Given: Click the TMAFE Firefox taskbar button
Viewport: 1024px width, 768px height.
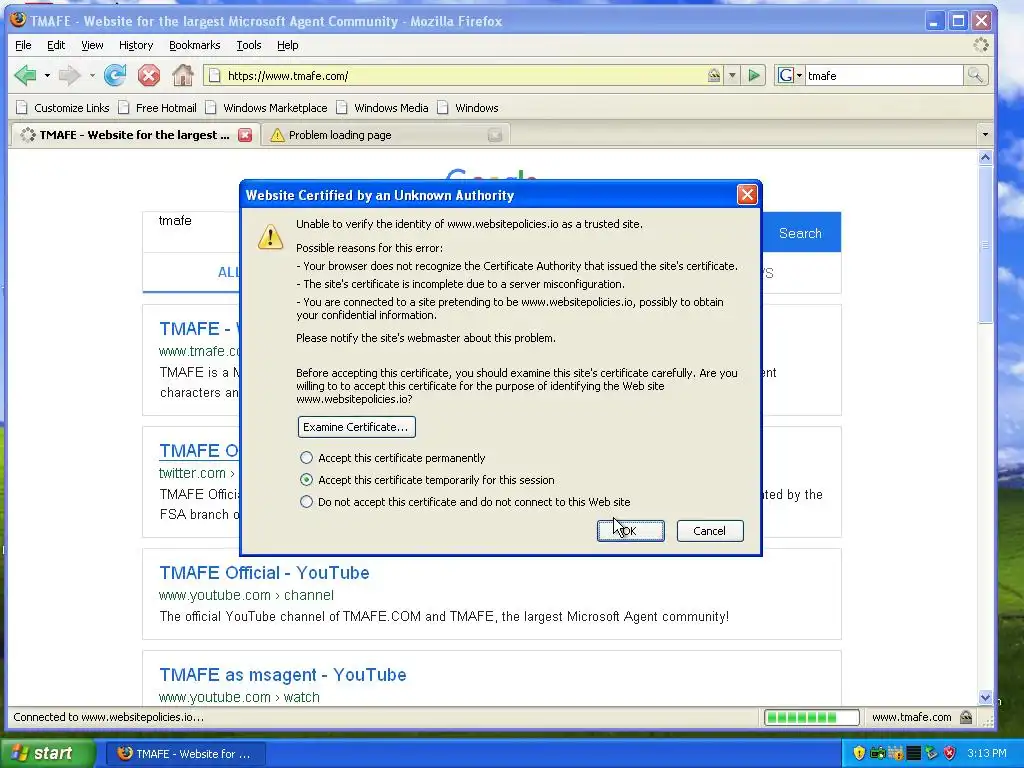Looking at the screenshot, I should point(185,754).
